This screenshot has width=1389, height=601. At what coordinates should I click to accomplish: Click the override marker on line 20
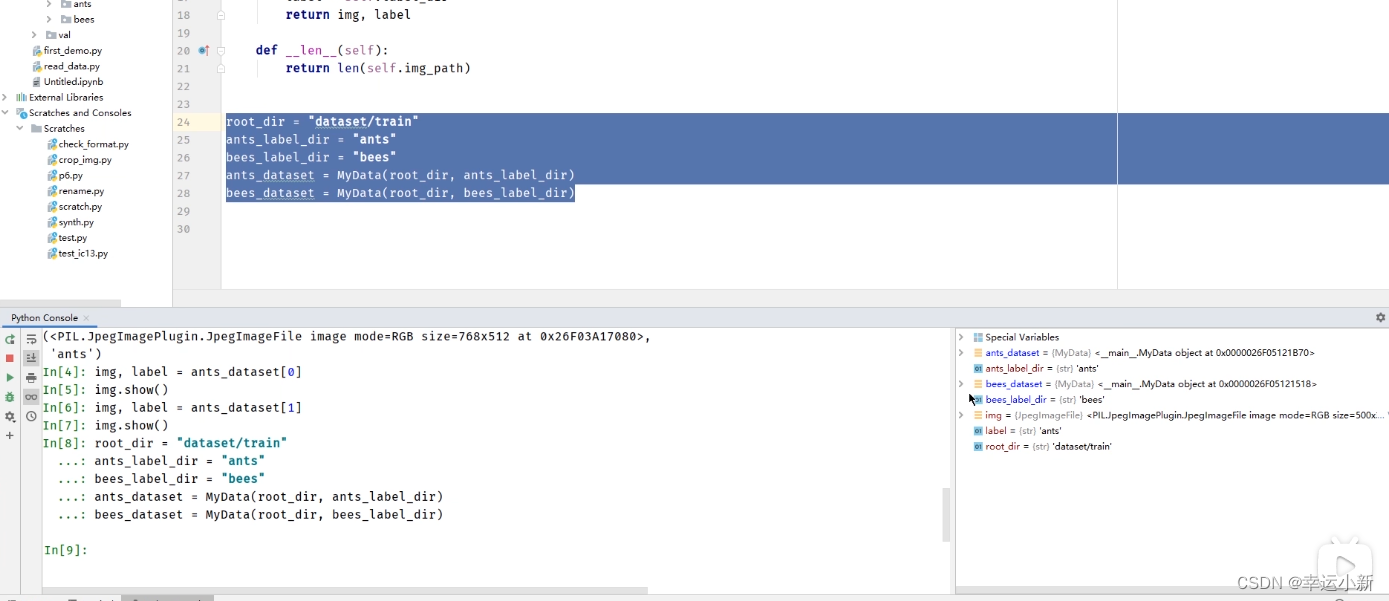point(204,50)
